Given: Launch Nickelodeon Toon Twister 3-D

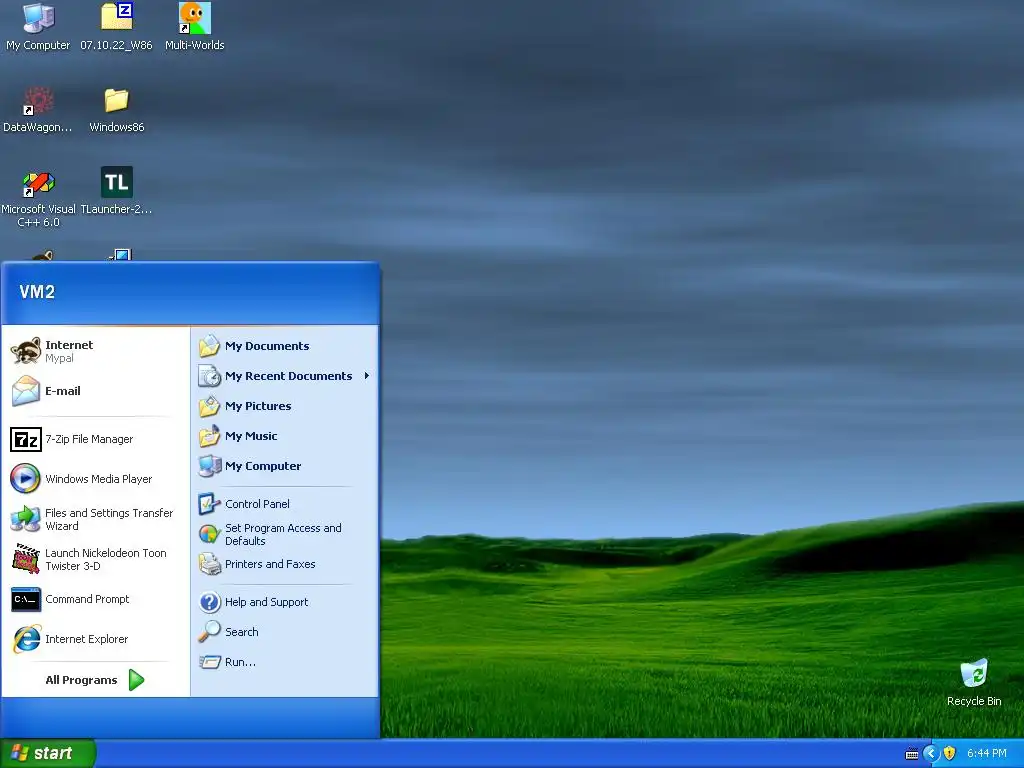Looking at the screenshot, I should click(x=96, y=559).
